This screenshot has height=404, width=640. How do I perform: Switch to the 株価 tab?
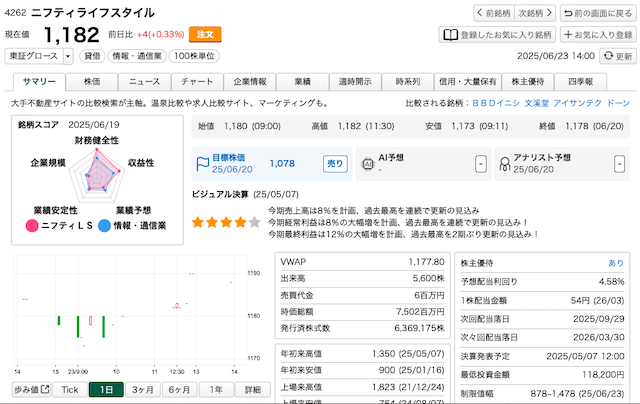[92, 82]
